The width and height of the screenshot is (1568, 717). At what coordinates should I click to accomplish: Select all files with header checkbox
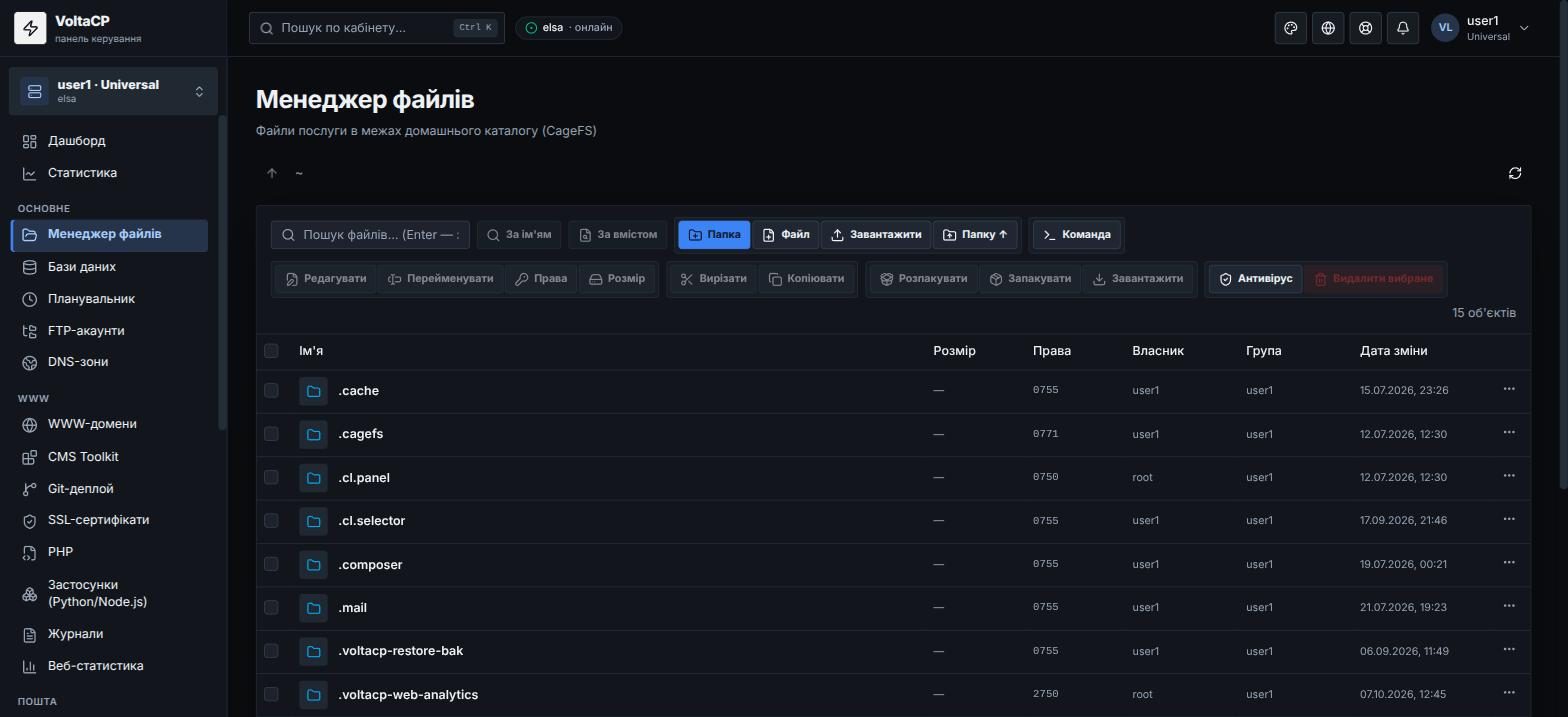271,351
